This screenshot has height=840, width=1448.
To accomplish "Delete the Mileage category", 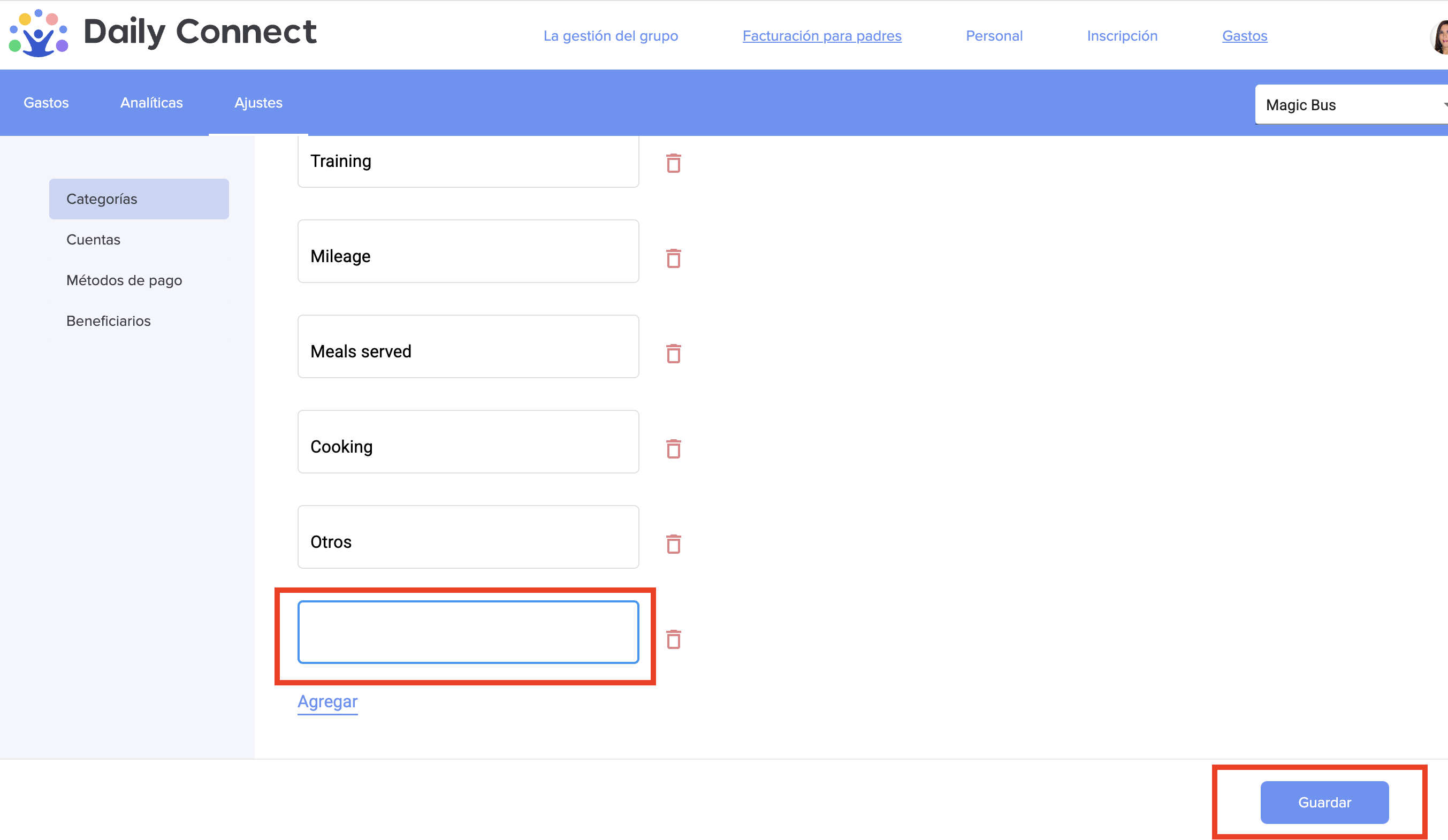I will [x=673, y=258].
